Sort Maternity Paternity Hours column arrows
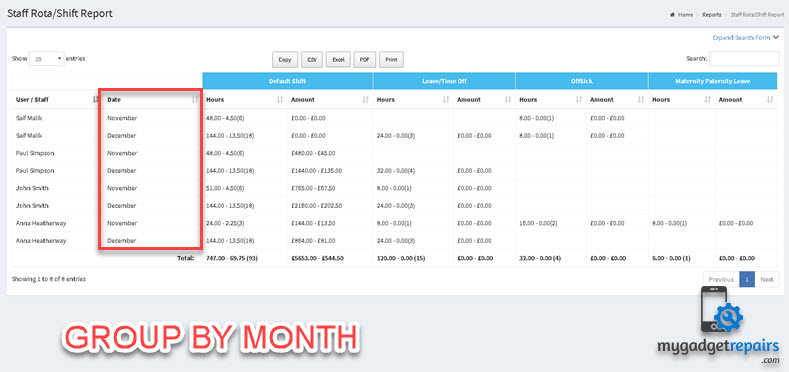The image size is (789, 372). [708, 100]
